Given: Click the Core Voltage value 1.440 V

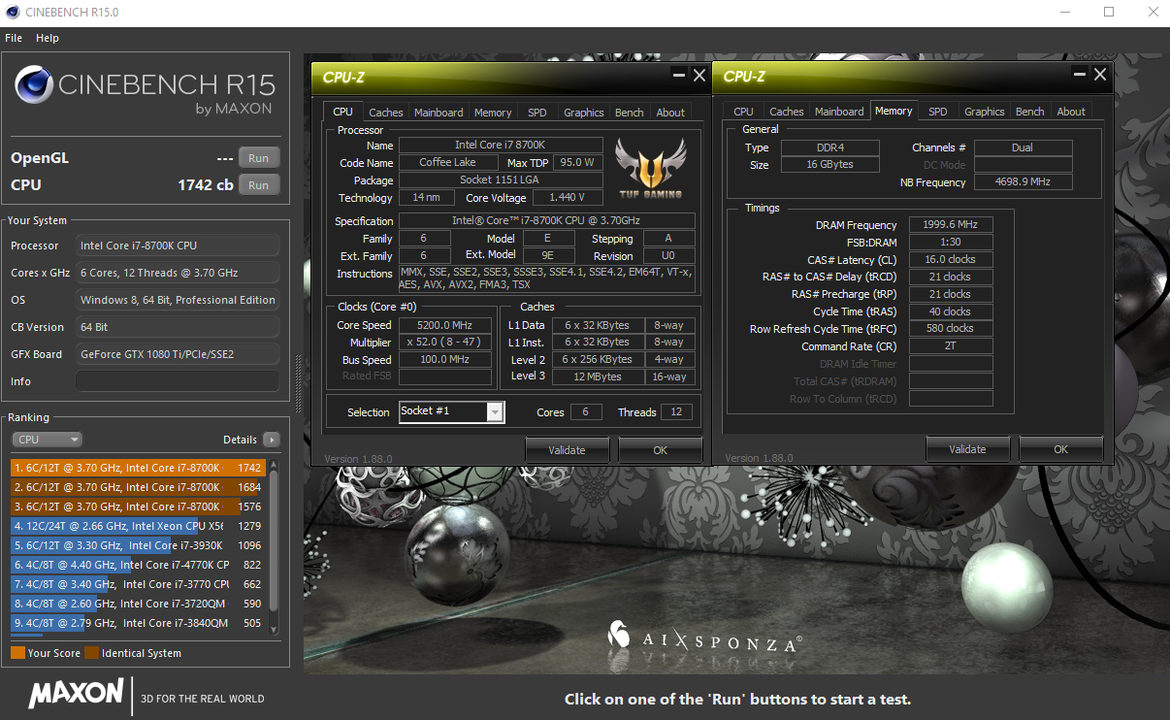Looking at the screenshot, I should pos(567,198).
